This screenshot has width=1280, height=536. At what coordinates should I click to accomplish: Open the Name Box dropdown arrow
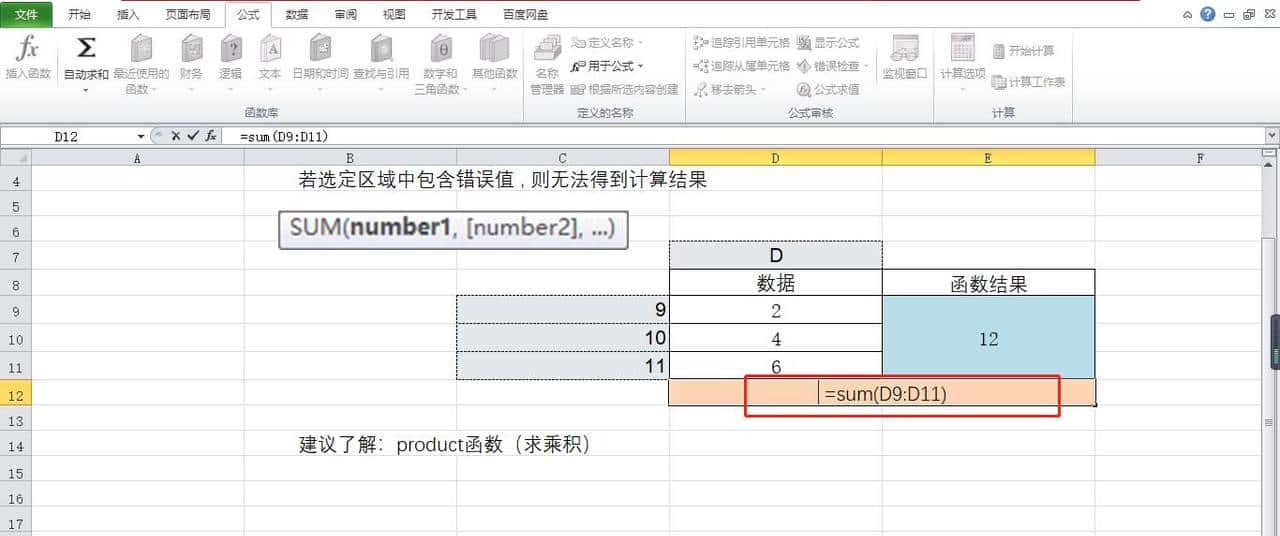140,137
